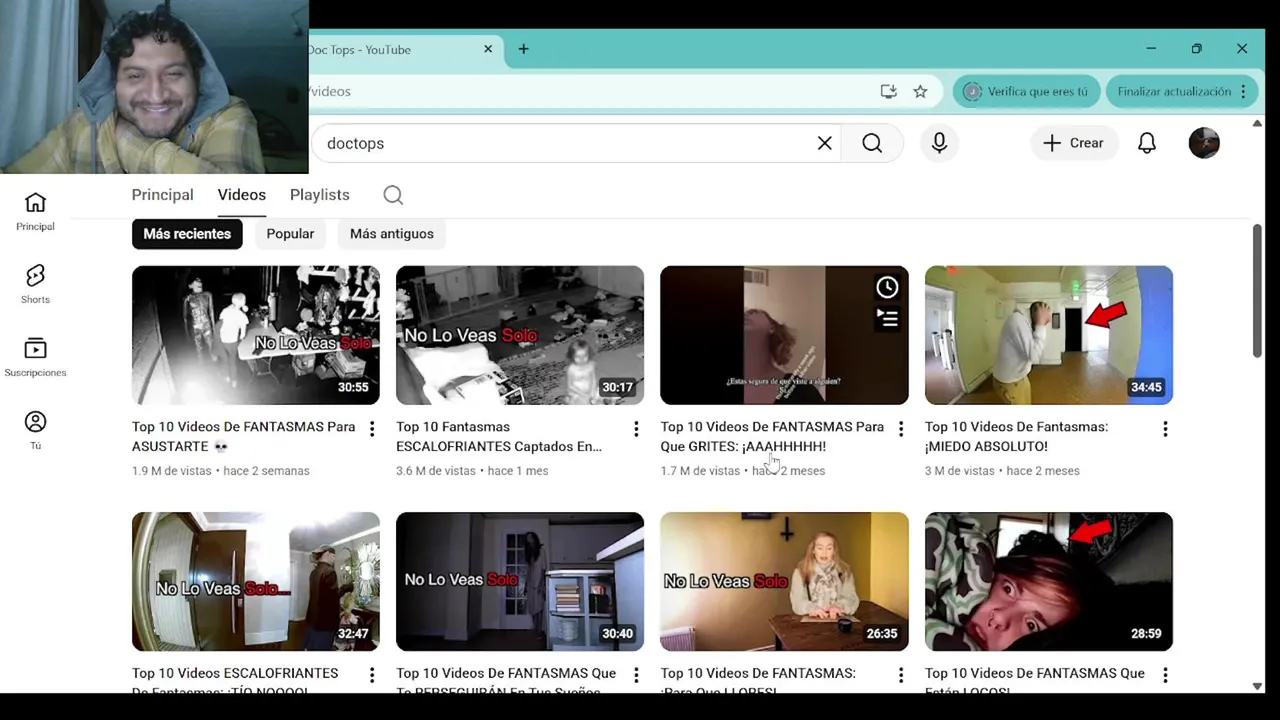Open title Top 10 Fantasmas ESCALOFRIANTES Captados
The image size is (1280, 720).
tap(499, 437)
